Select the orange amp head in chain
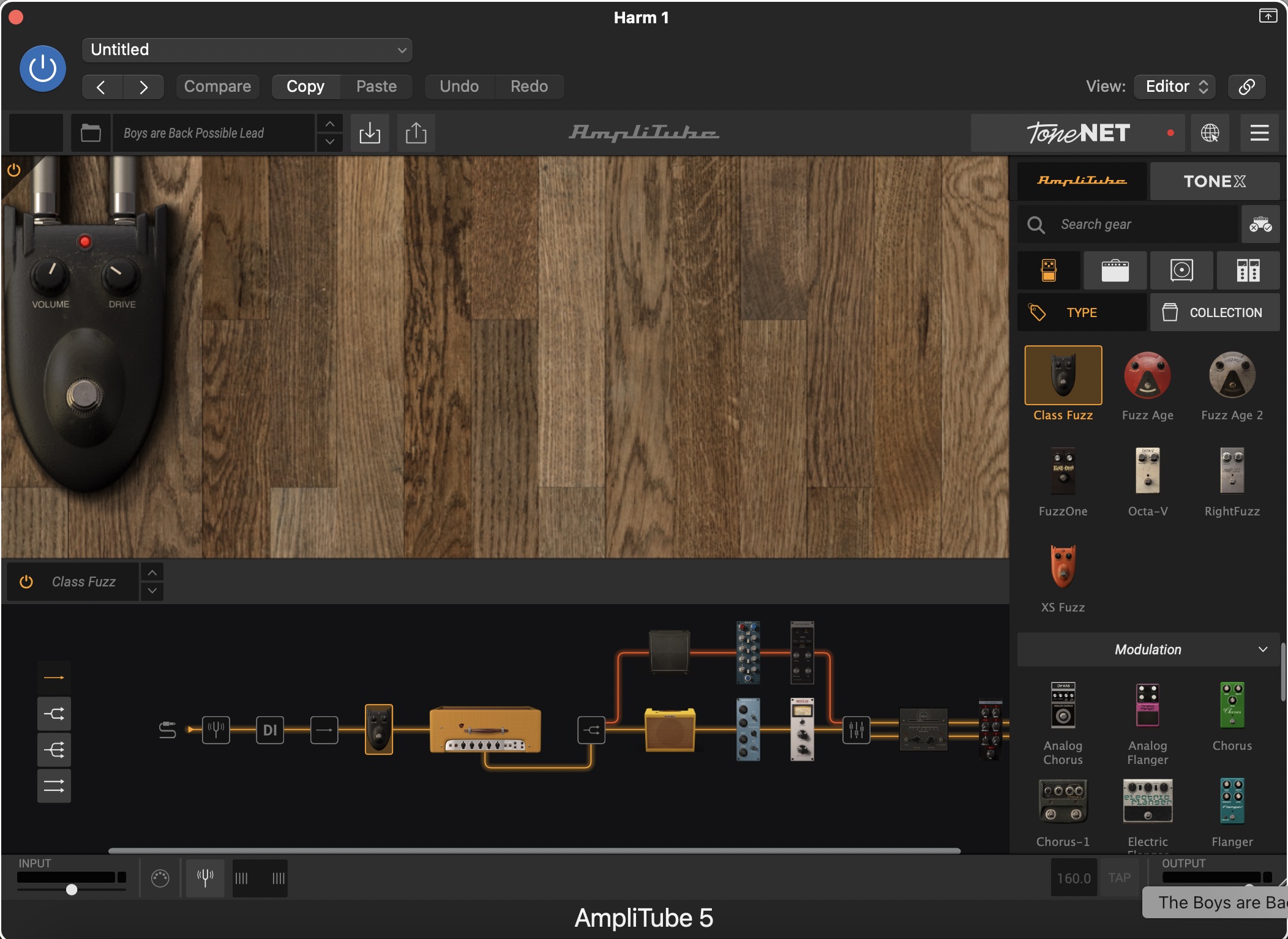 point(485,729)
